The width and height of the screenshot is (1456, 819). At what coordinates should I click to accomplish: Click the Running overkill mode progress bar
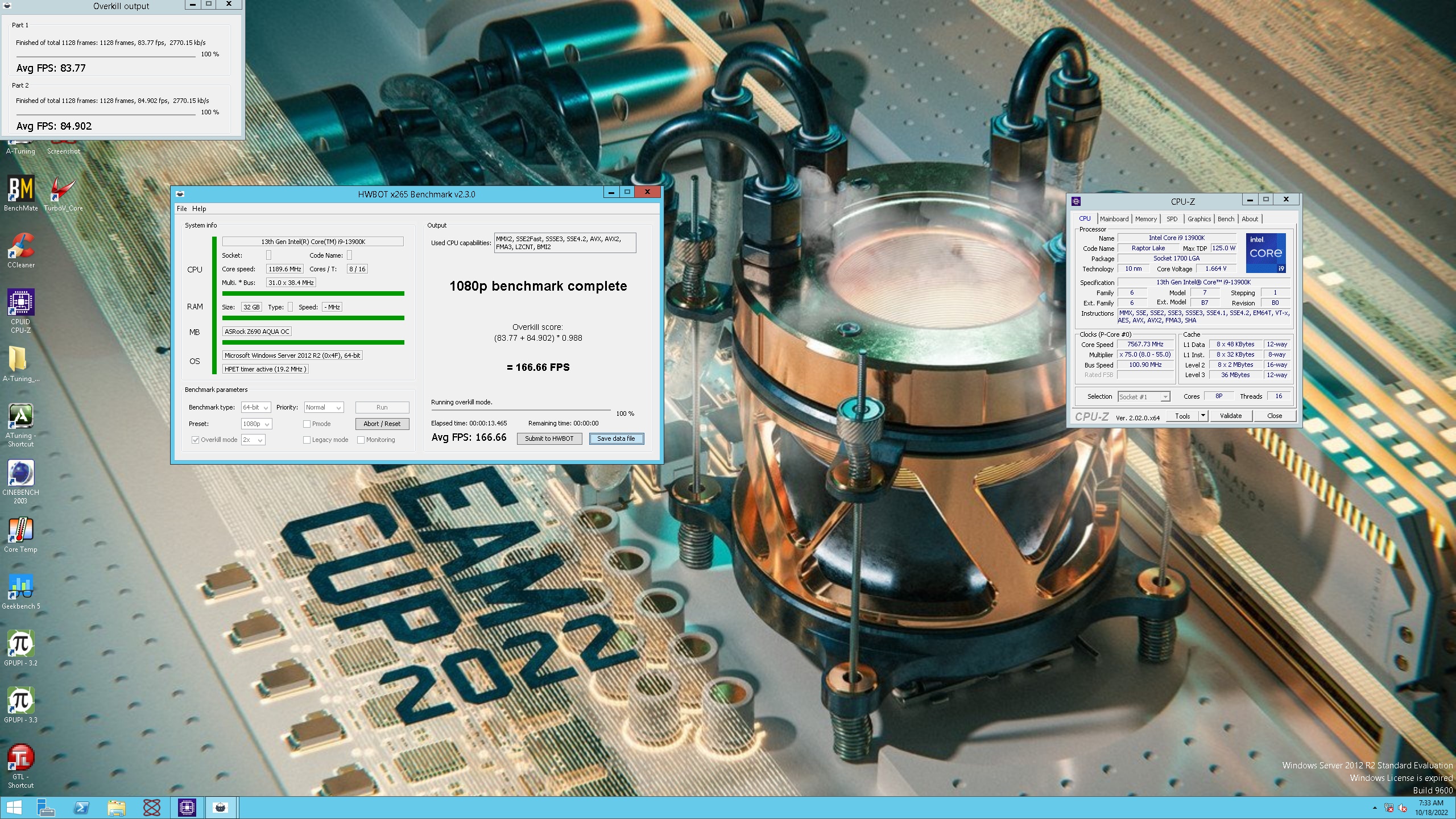[x=521, y=410]
